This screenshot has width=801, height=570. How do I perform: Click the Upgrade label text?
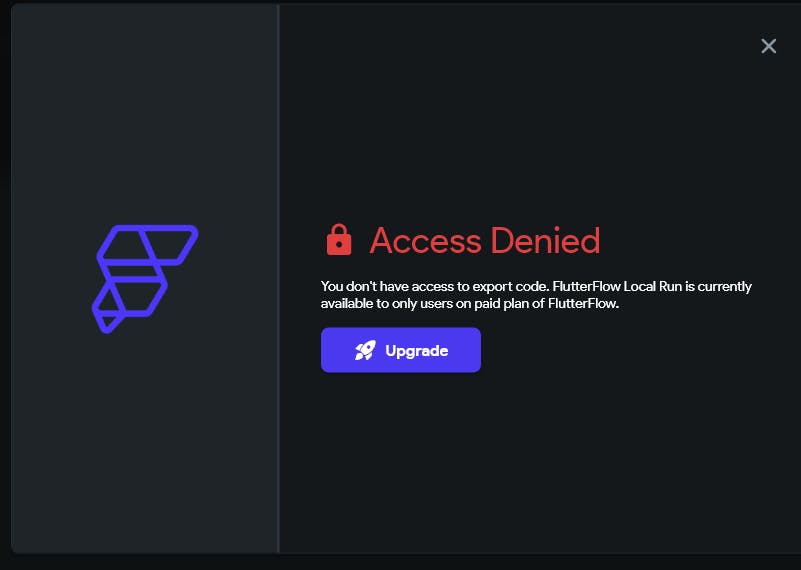416,350
